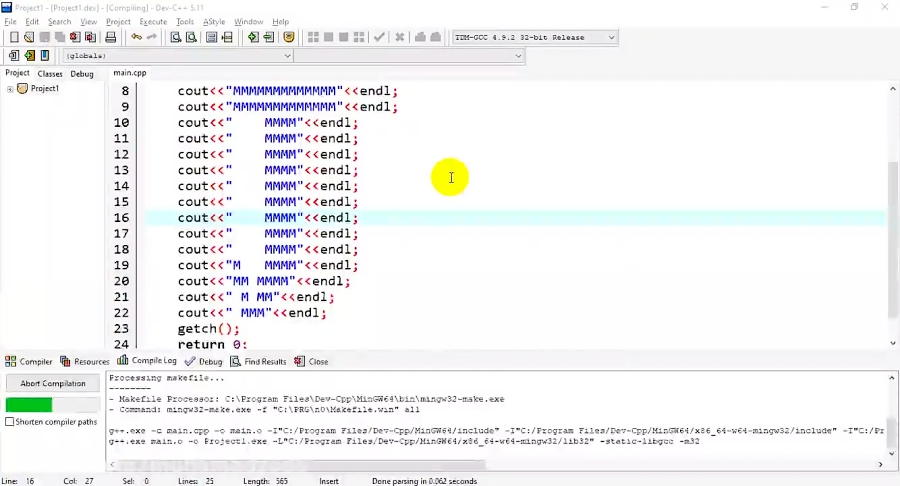Viewport: 900px width, 486px height.
Task: Click the Rebuild All toolbar icon
Action: 359,37
